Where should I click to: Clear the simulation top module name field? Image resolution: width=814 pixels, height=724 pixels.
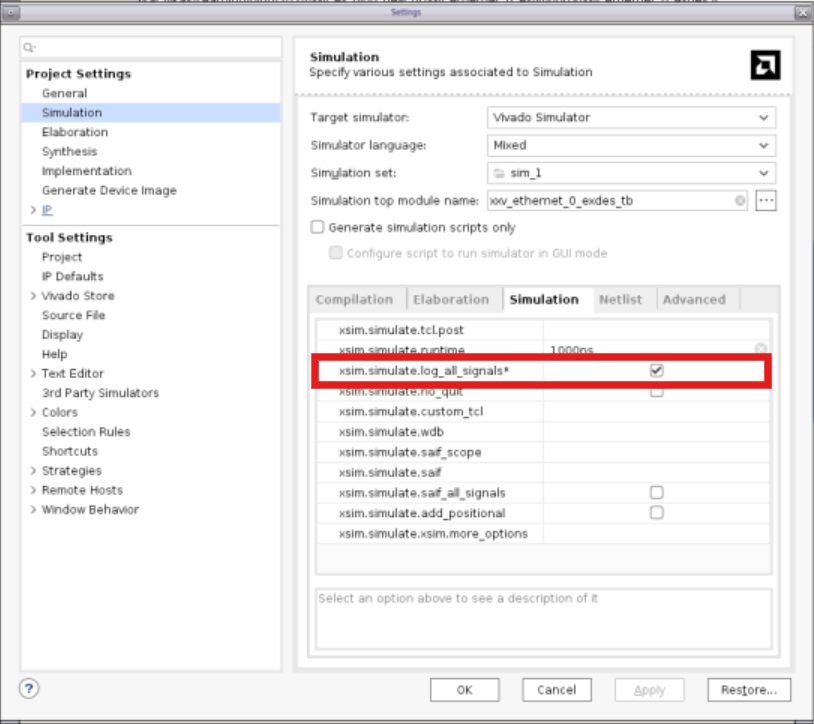tap(740, 201)
